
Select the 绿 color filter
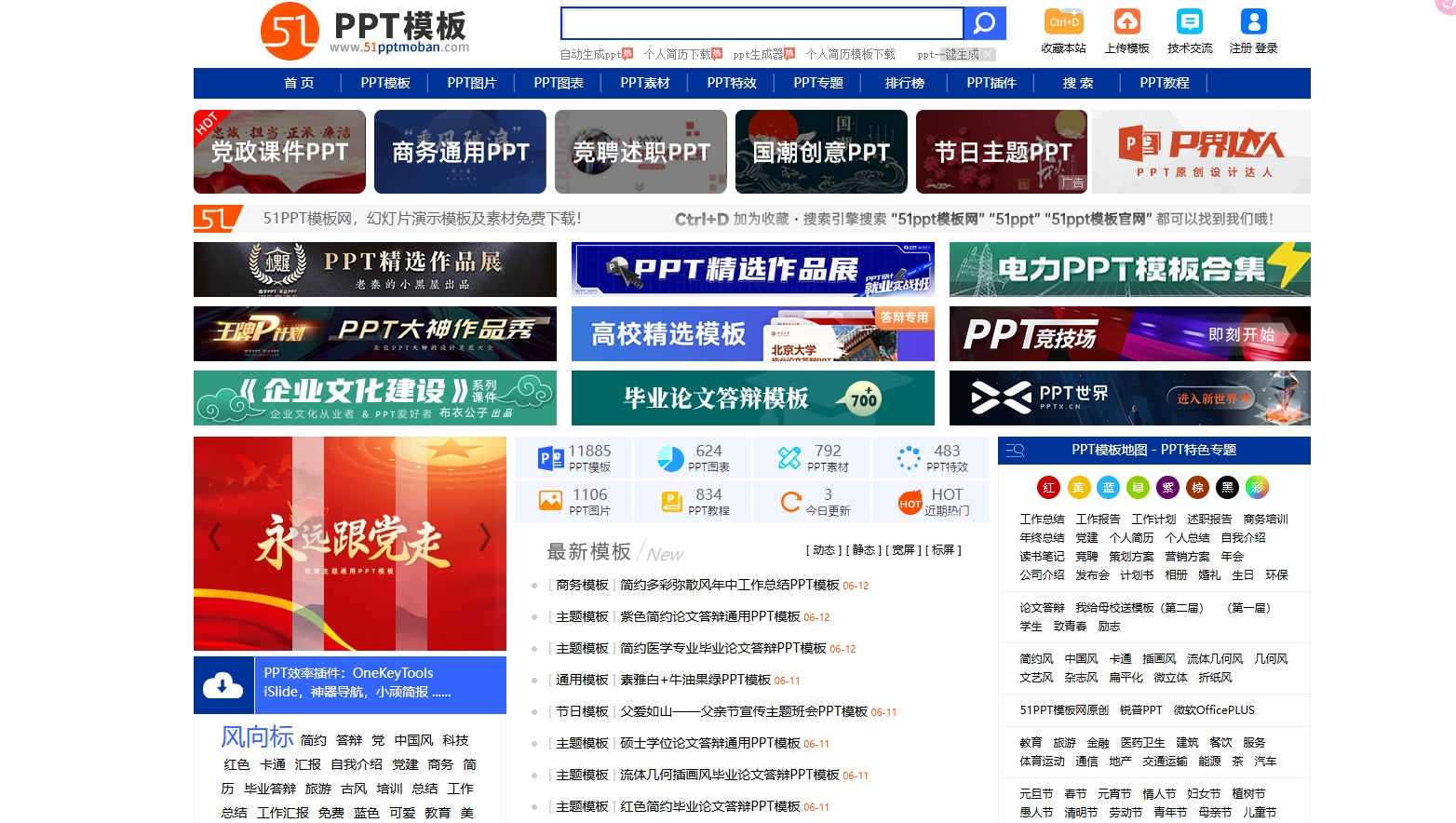pos(1138,487)
